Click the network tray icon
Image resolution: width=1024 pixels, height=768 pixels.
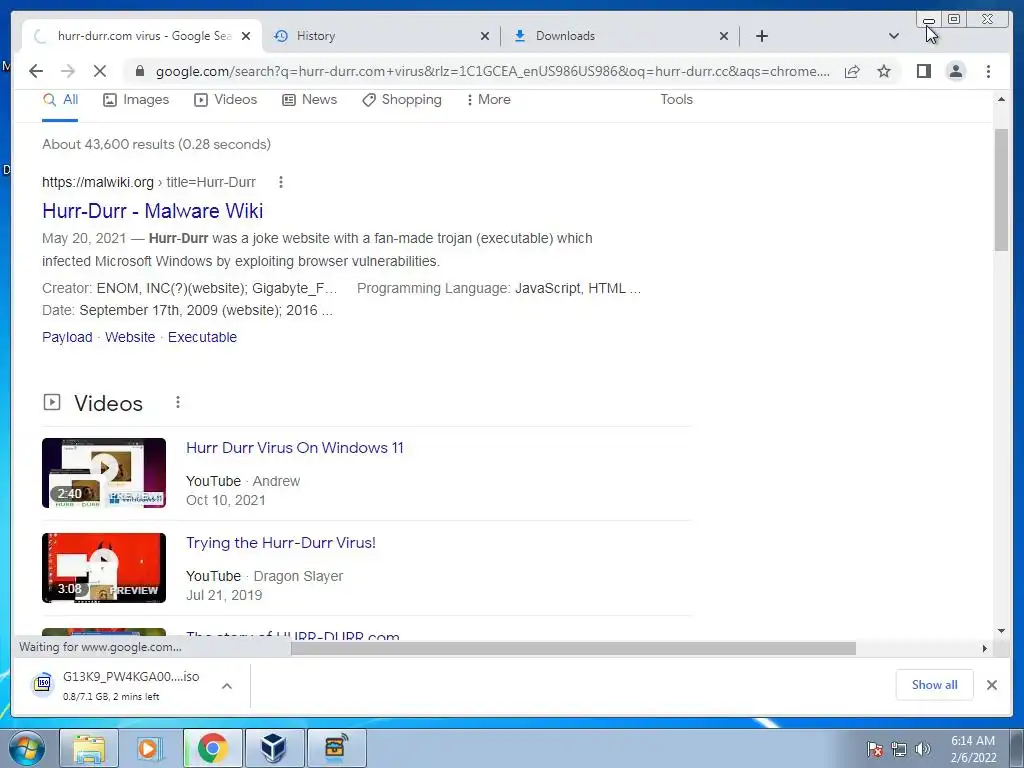(899, 749)
